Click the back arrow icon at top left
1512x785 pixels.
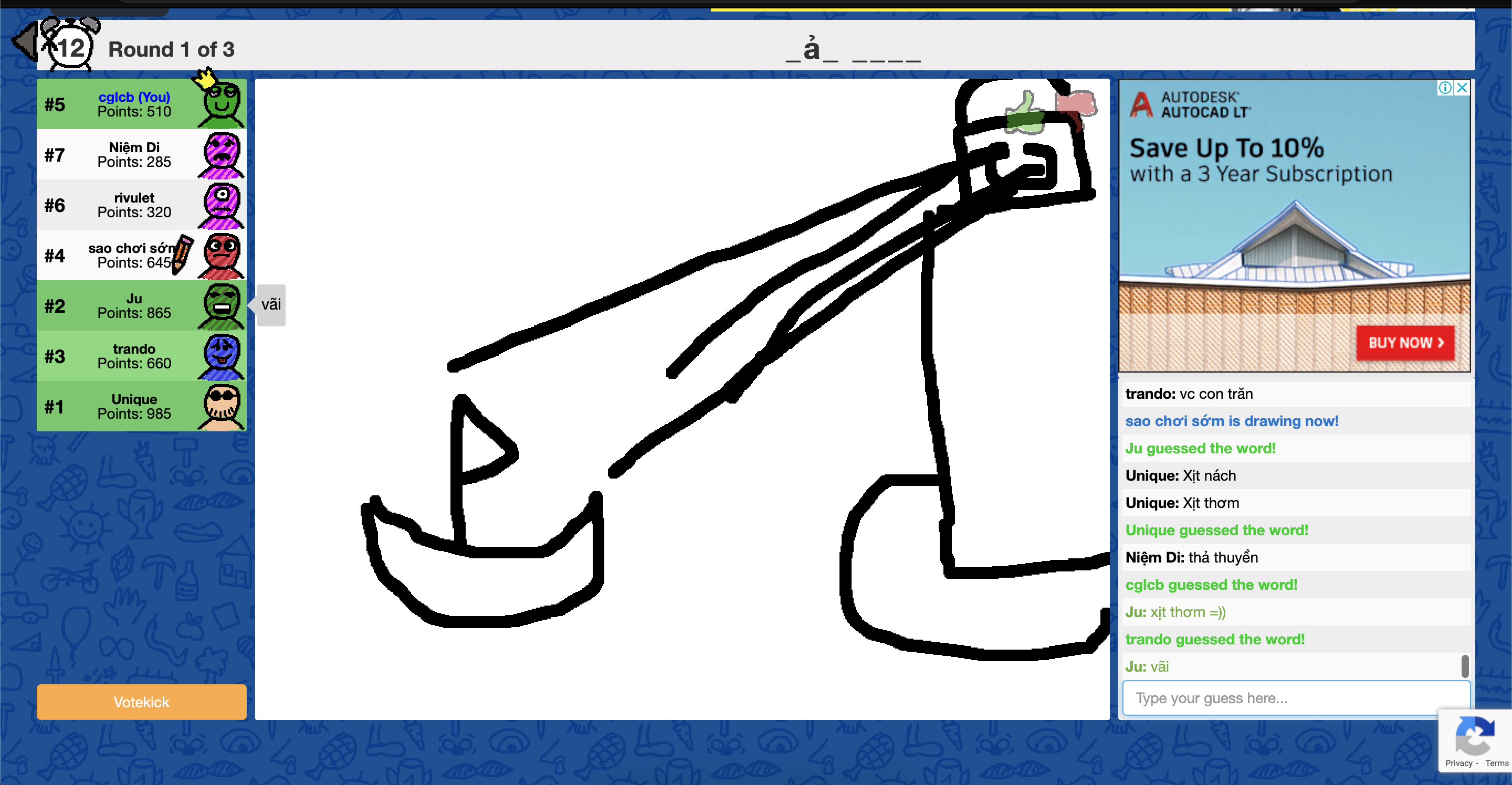[x=25, y=41]
